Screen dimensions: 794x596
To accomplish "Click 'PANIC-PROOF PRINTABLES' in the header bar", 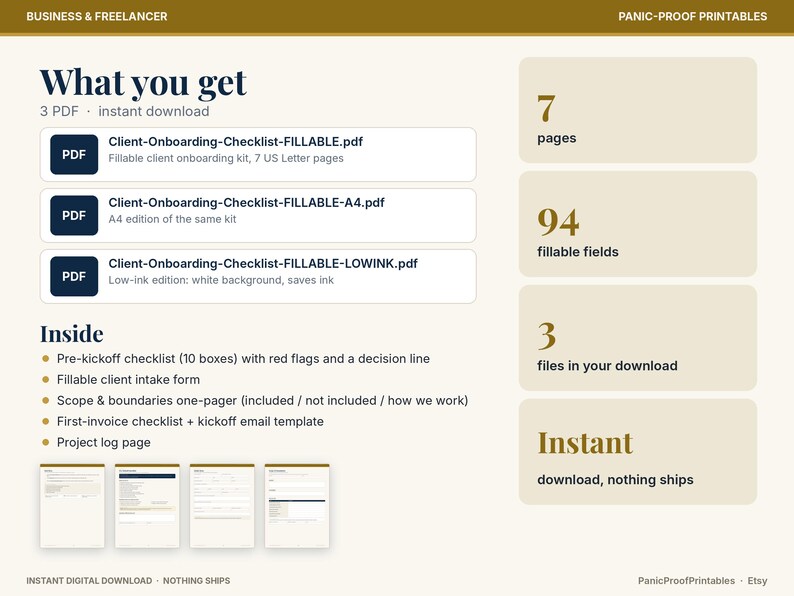I will [692, 16].
